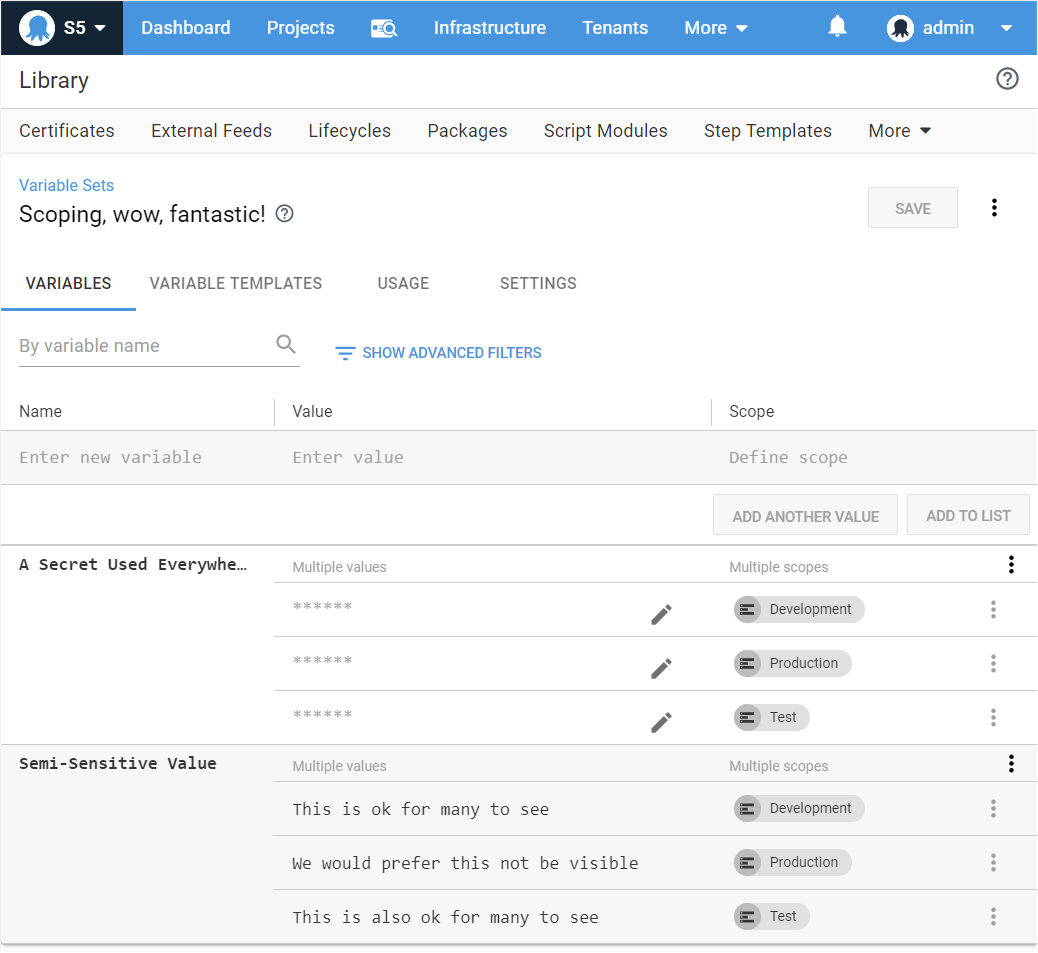Expand the More menu in Library navigation

[899, 131]
